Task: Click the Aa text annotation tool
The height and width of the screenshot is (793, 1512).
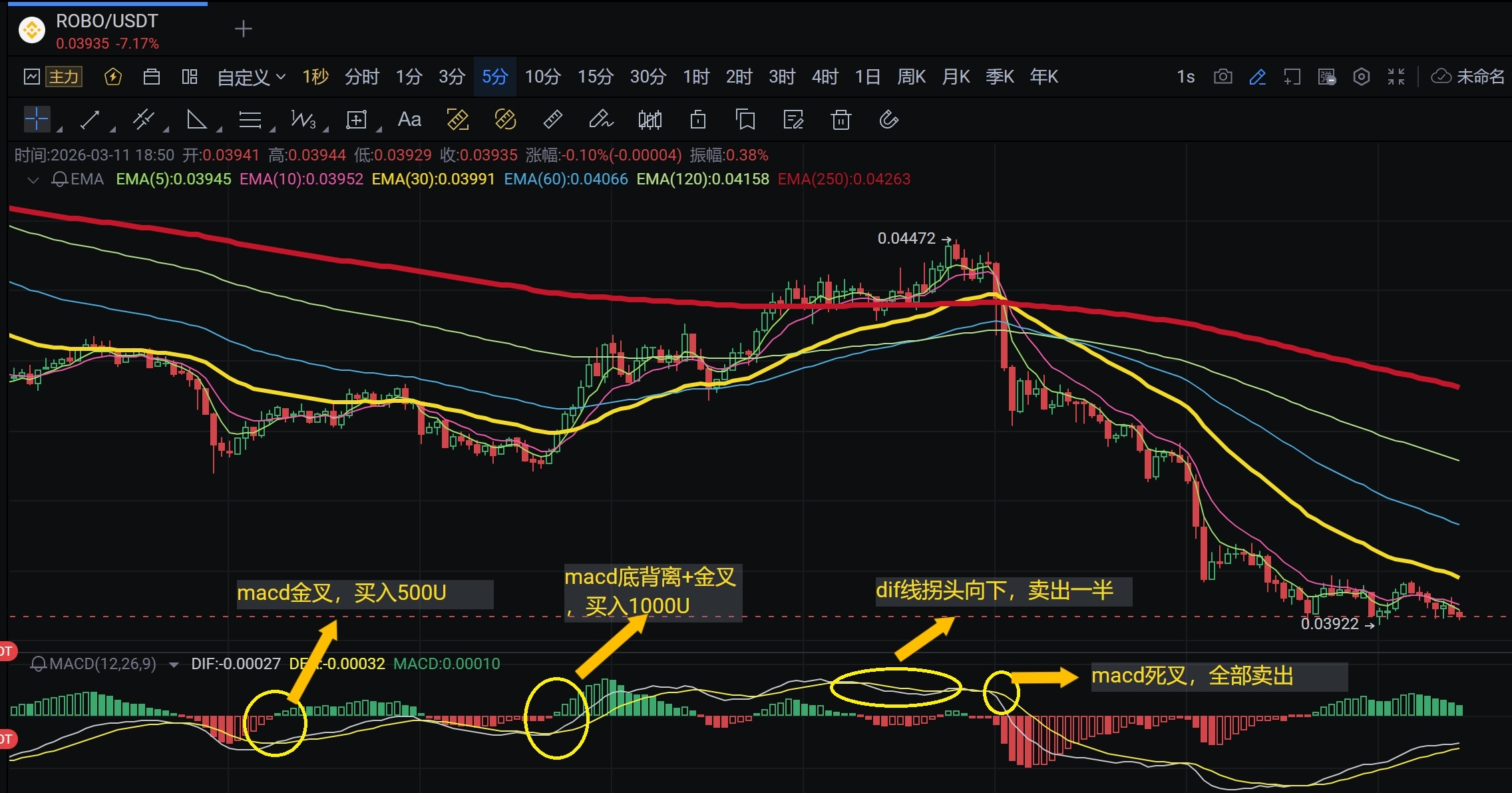Action: click(409, 120)
